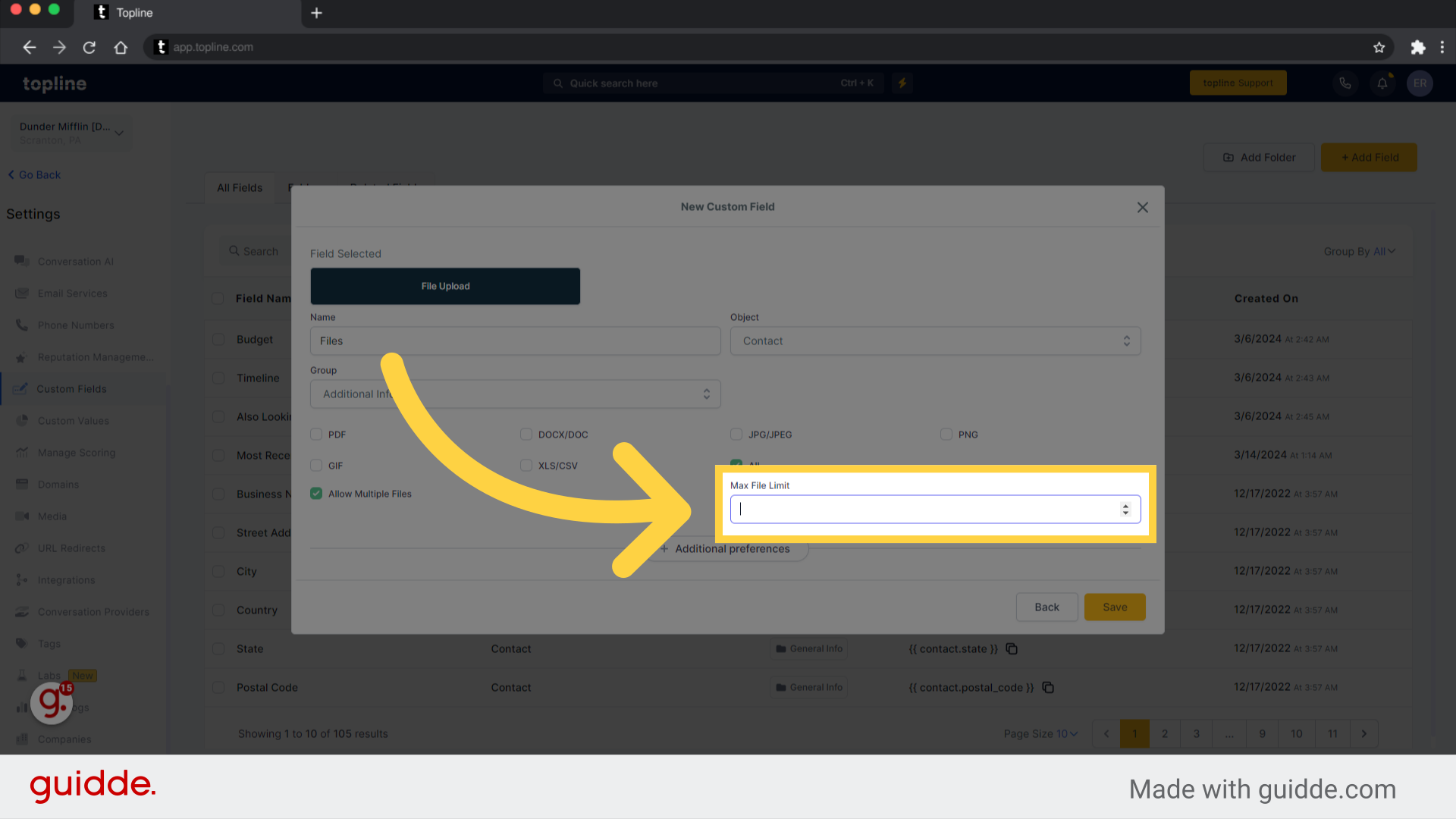Image resolution: width=1456 pixels, height=819 pixels.
Task: Click the copy icon next to contact.state
Action: tap(1013, 648)
